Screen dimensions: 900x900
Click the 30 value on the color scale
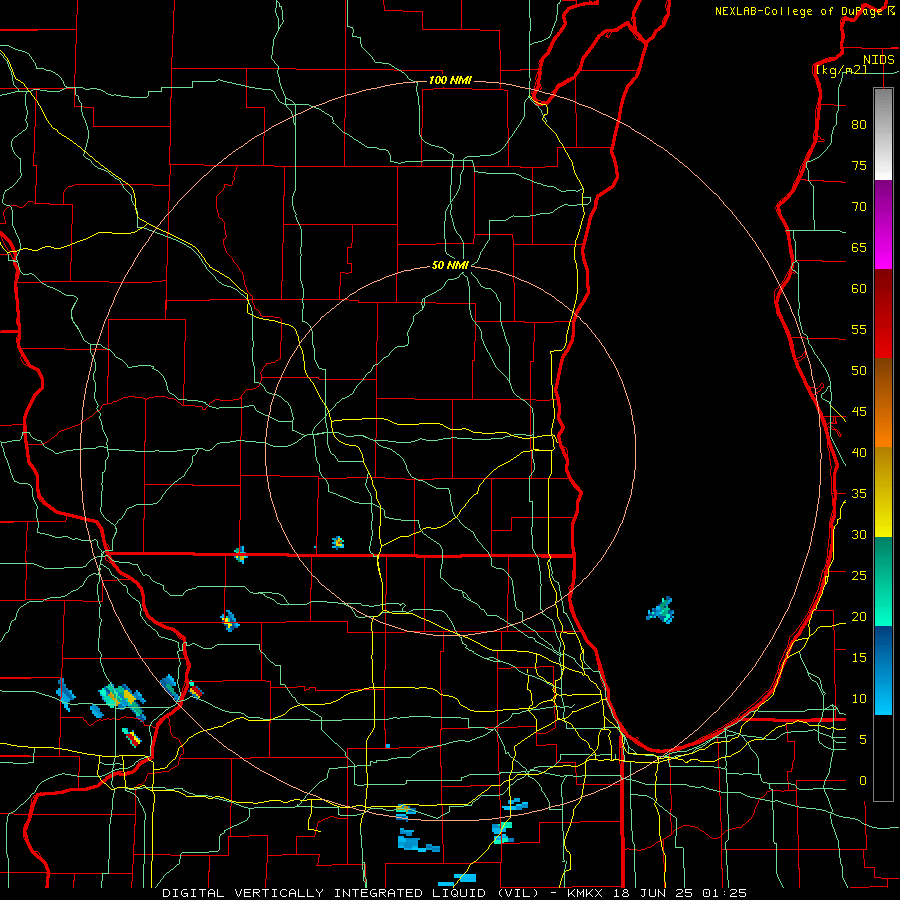[x=859, y=535]
